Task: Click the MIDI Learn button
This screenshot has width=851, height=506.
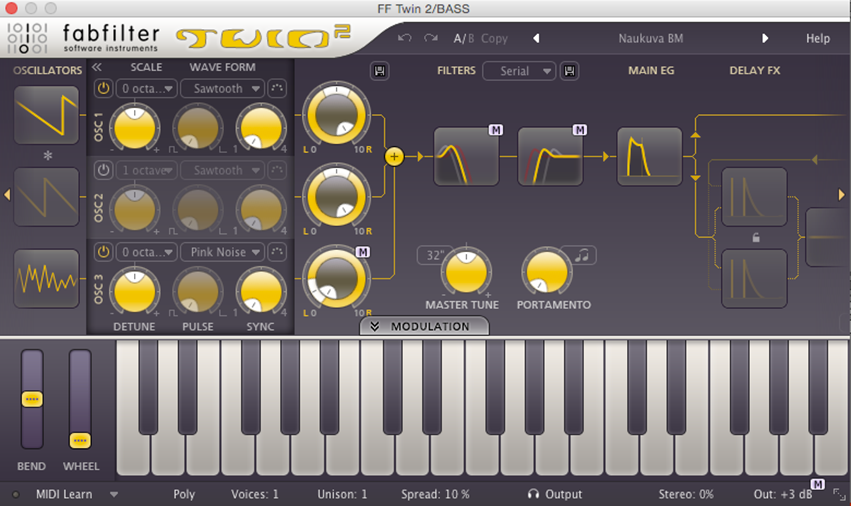Action: tap(63, 494)
